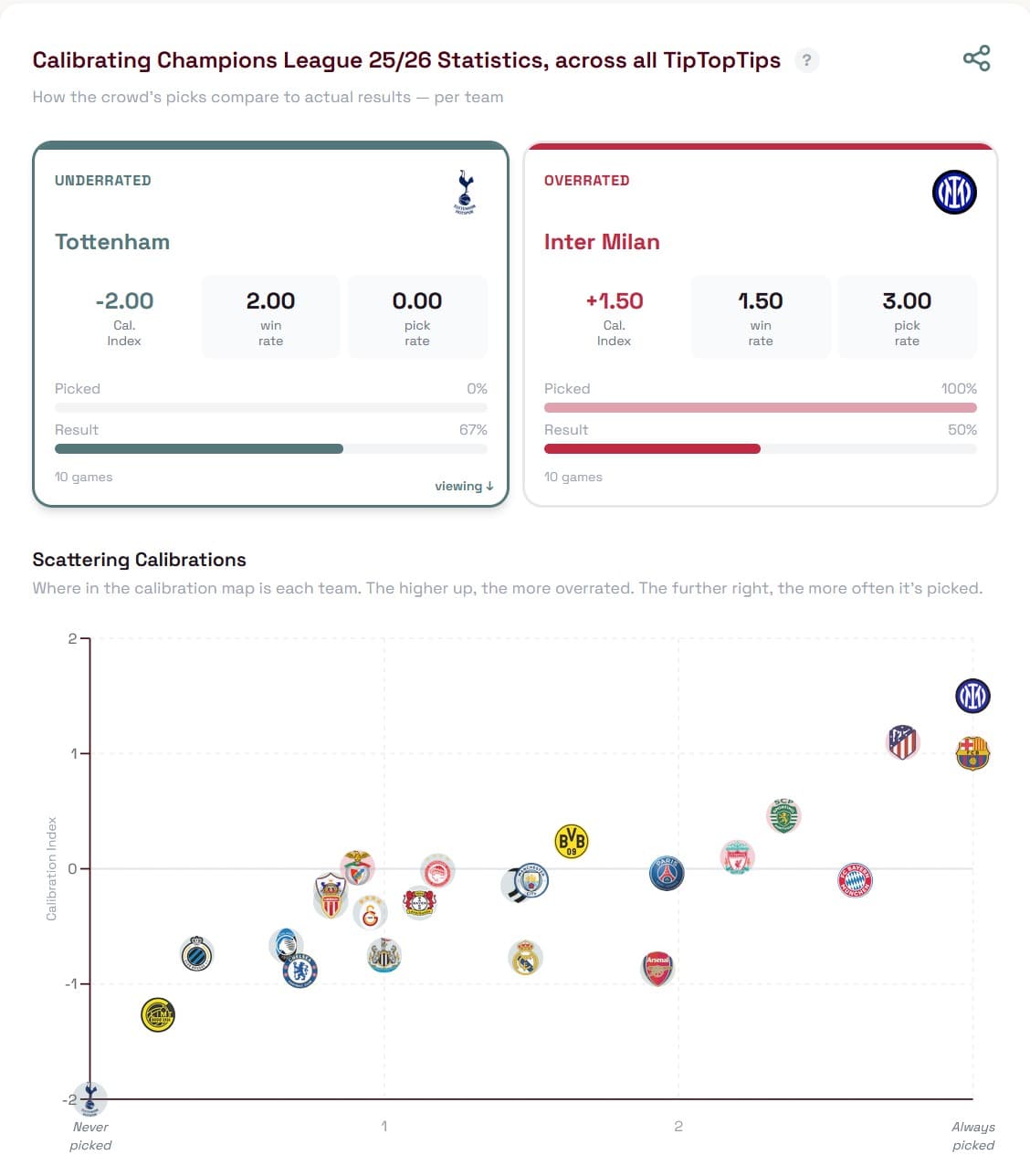Select the Borussia Dortmund crest in the scatter plot
This screenshot has width=1030, height=1176.
(x=571, y=838)
